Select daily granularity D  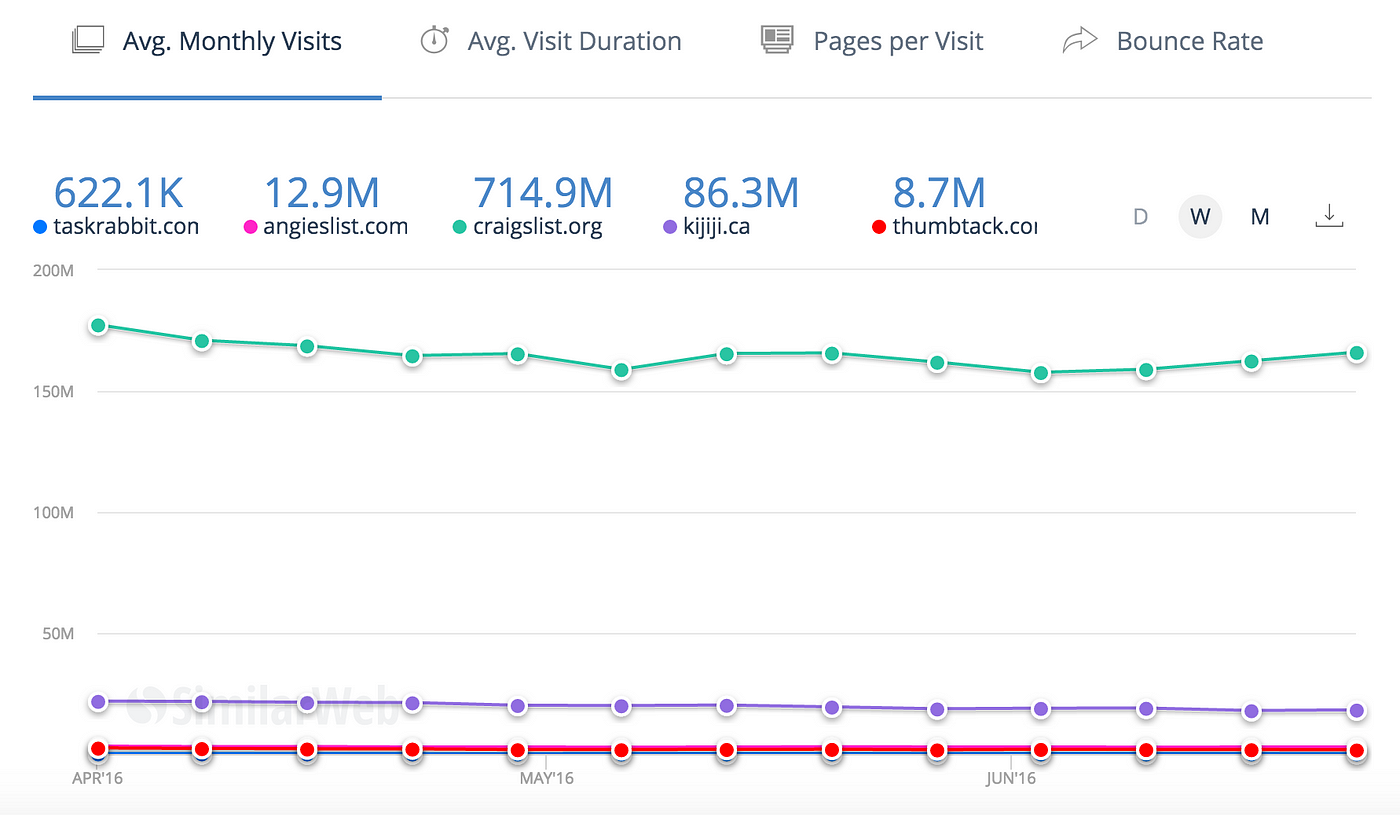(1140, 217)
